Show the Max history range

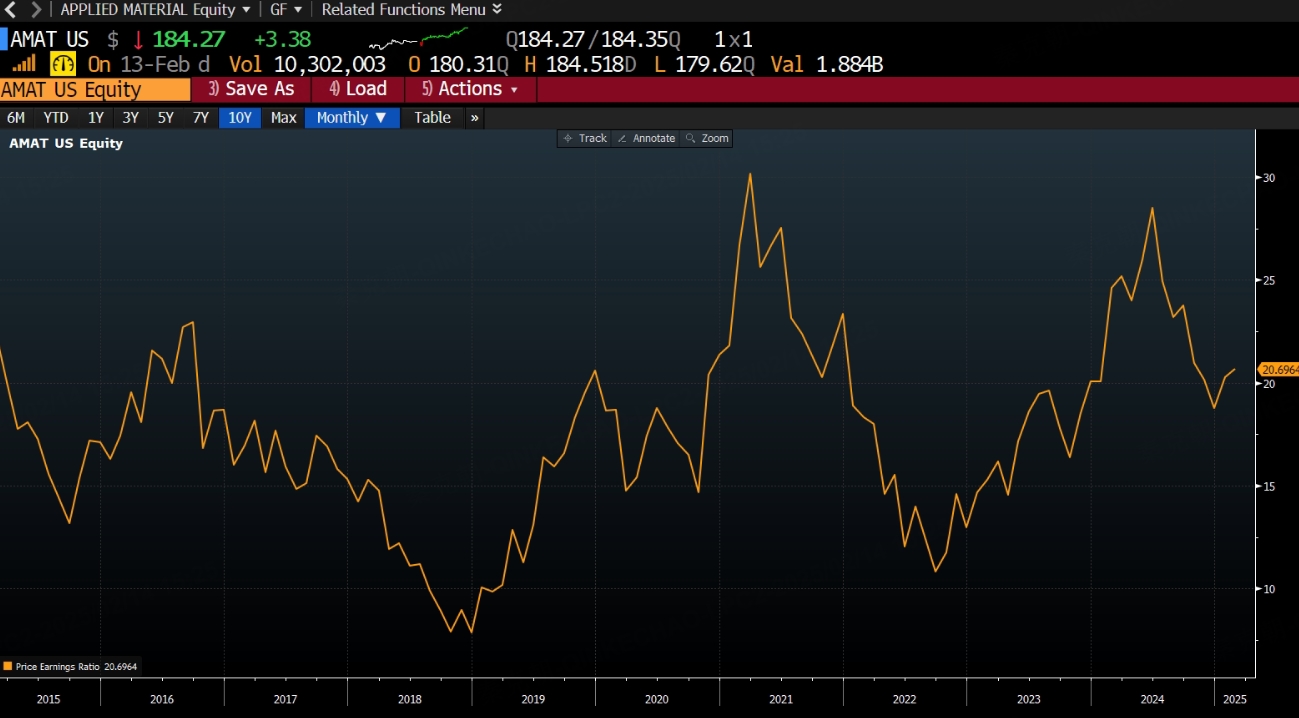click(x=284, y=117)
